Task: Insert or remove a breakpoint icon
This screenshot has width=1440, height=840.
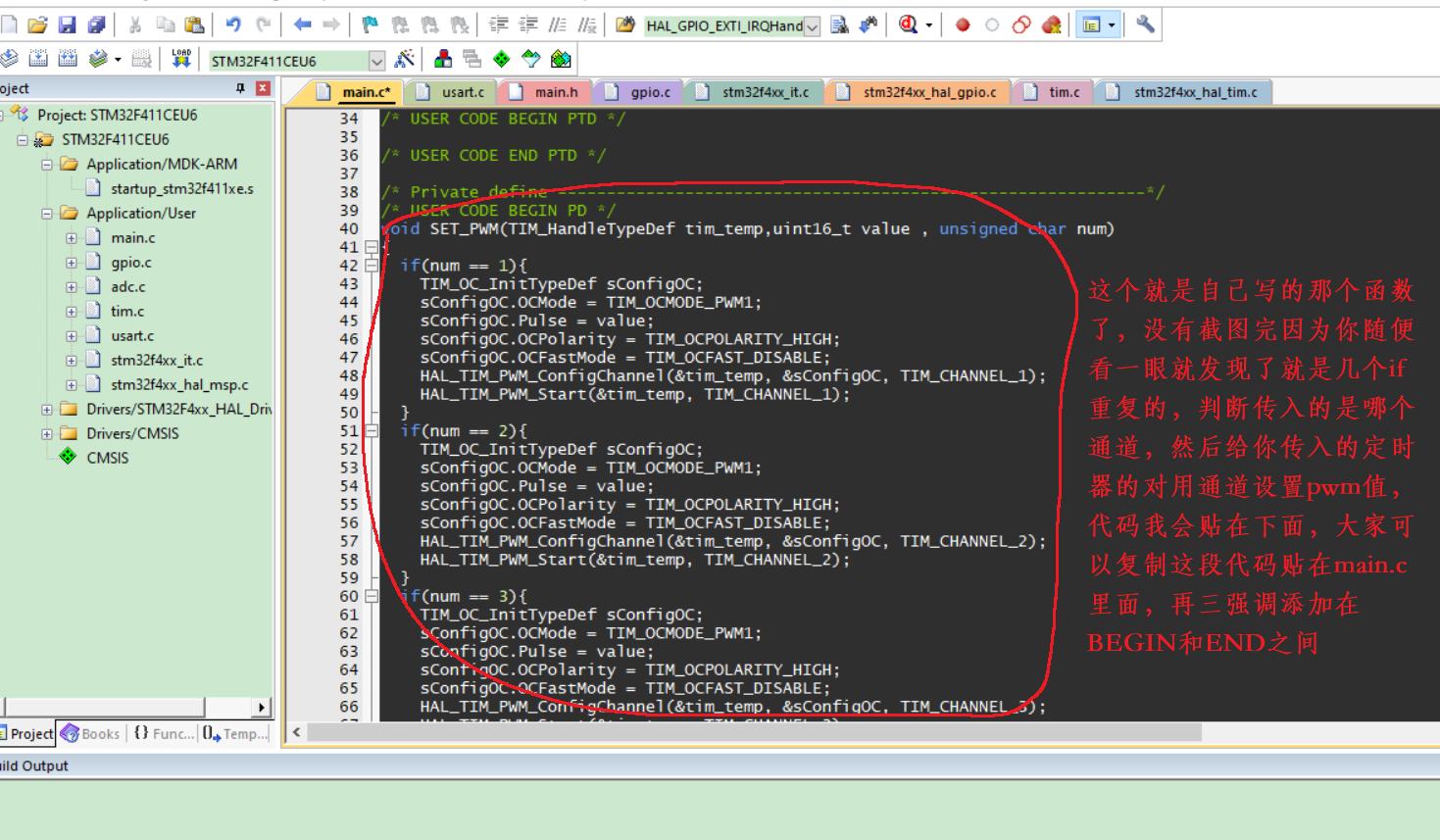Action: click(x=963, y=25)
